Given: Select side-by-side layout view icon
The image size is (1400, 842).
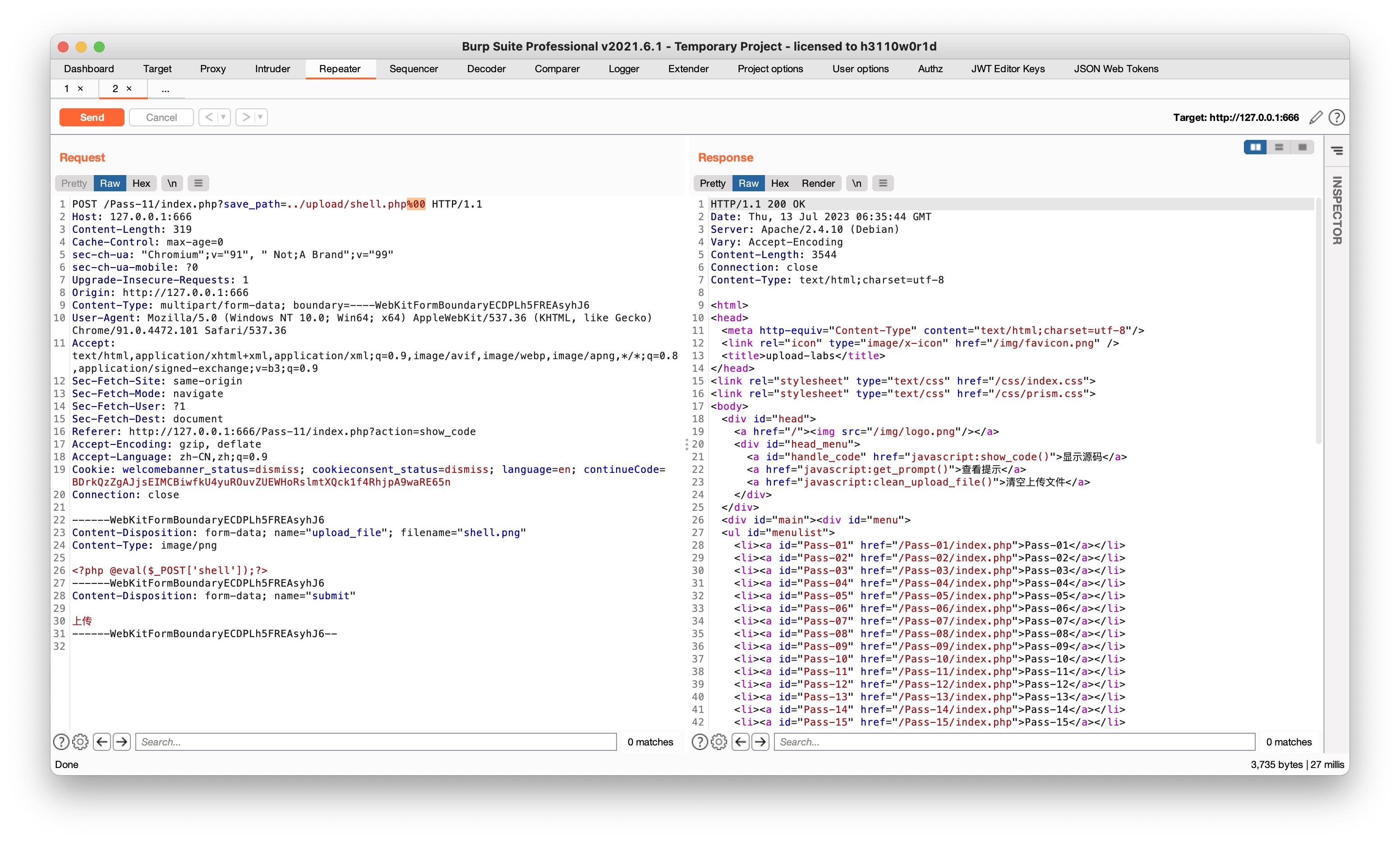Looking at the screenshot, I should tap(1255, 148).
